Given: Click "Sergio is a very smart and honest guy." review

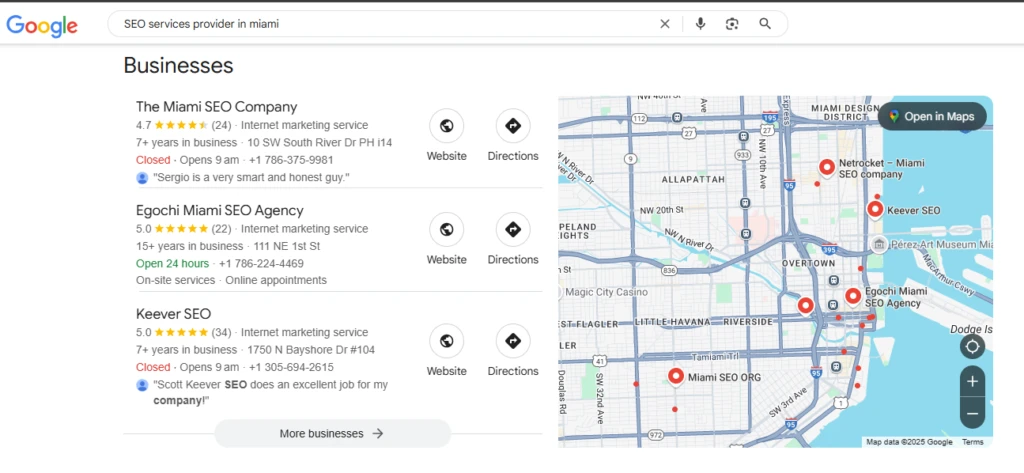Looking at the screenshot, I should point(251,178).
